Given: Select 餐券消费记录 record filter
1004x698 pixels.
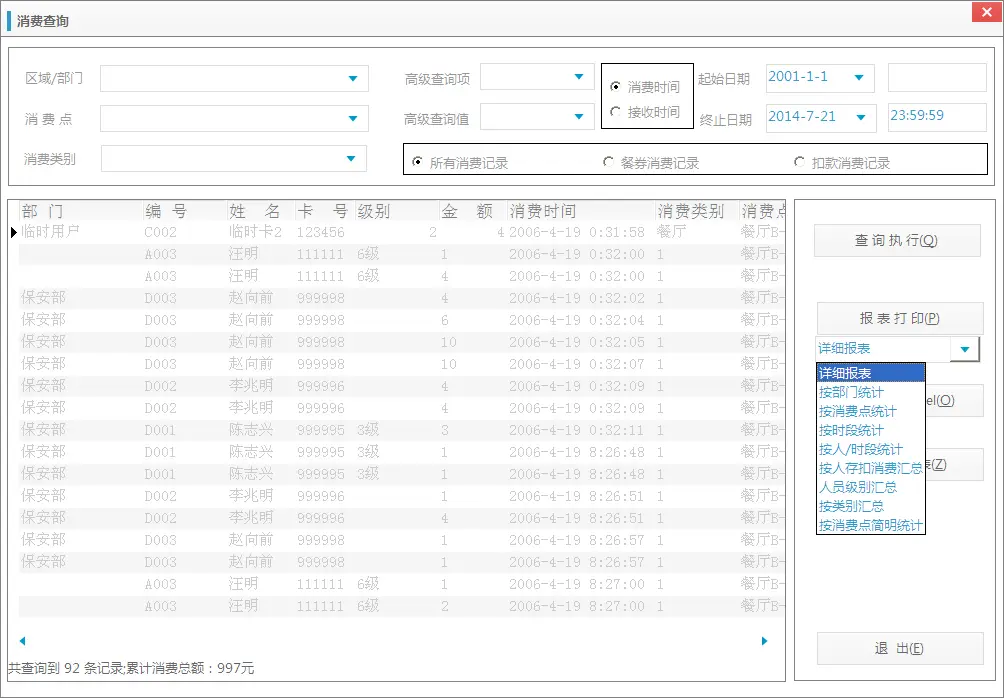Looking at the screenshot, I should (x=608, y=160).
